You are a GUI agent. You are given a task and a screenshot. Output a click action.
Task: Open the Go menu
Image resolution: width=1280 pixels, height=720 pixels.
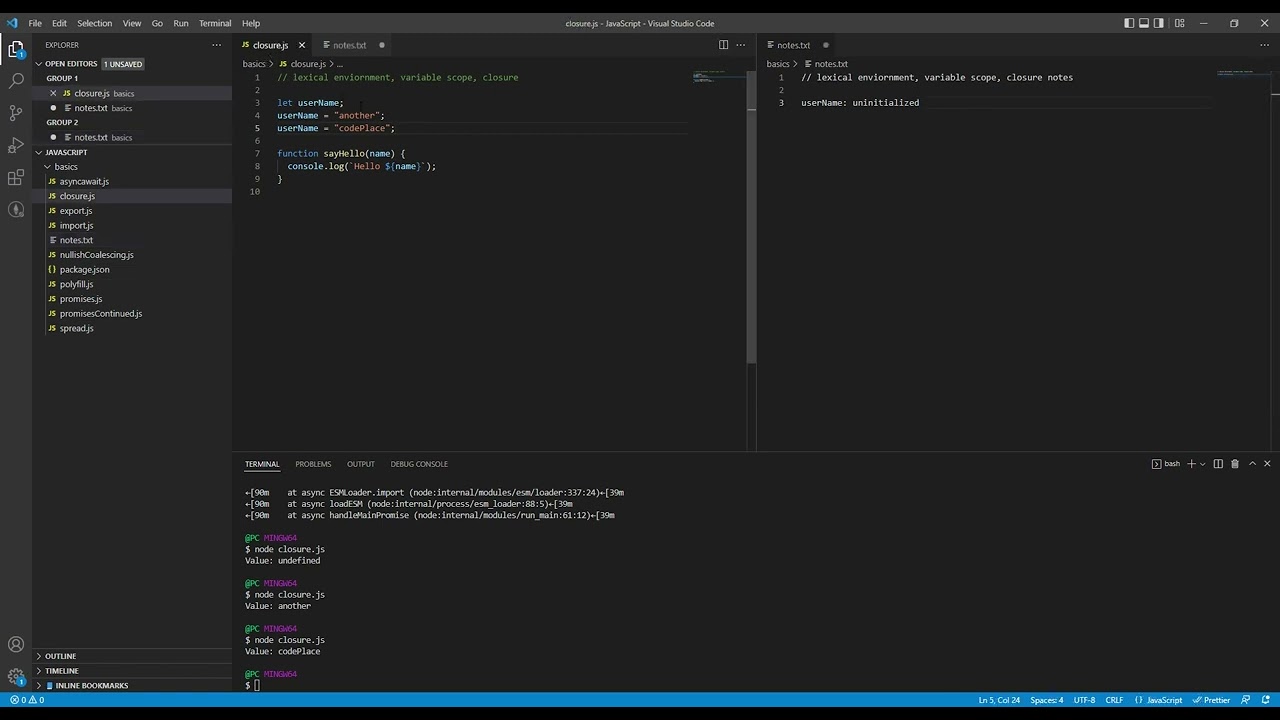(x=157, y=23)
